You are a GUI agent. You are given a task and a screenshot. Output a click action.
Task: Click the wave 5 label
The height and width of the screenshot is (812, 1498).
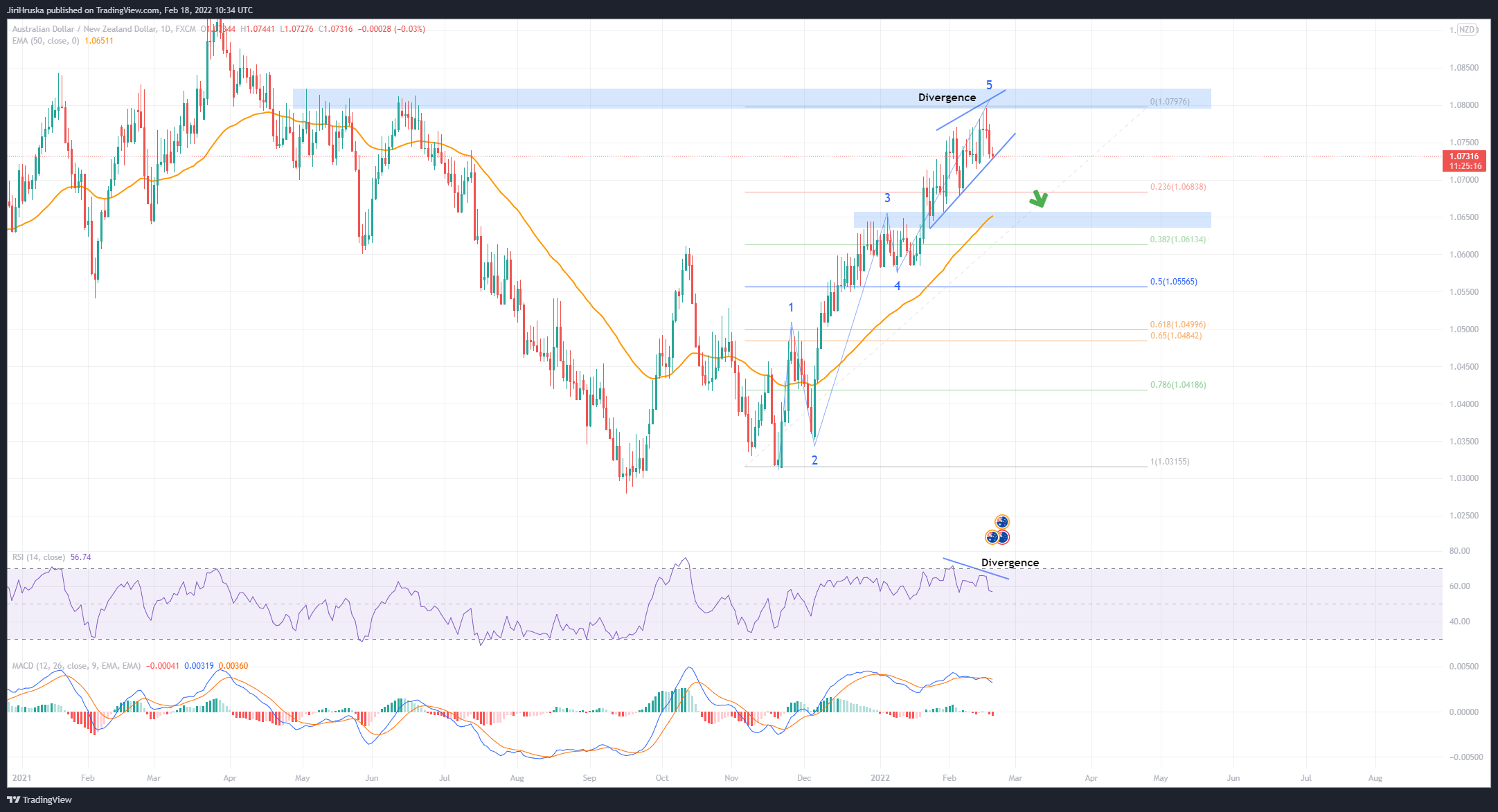(x=989, y=85)
